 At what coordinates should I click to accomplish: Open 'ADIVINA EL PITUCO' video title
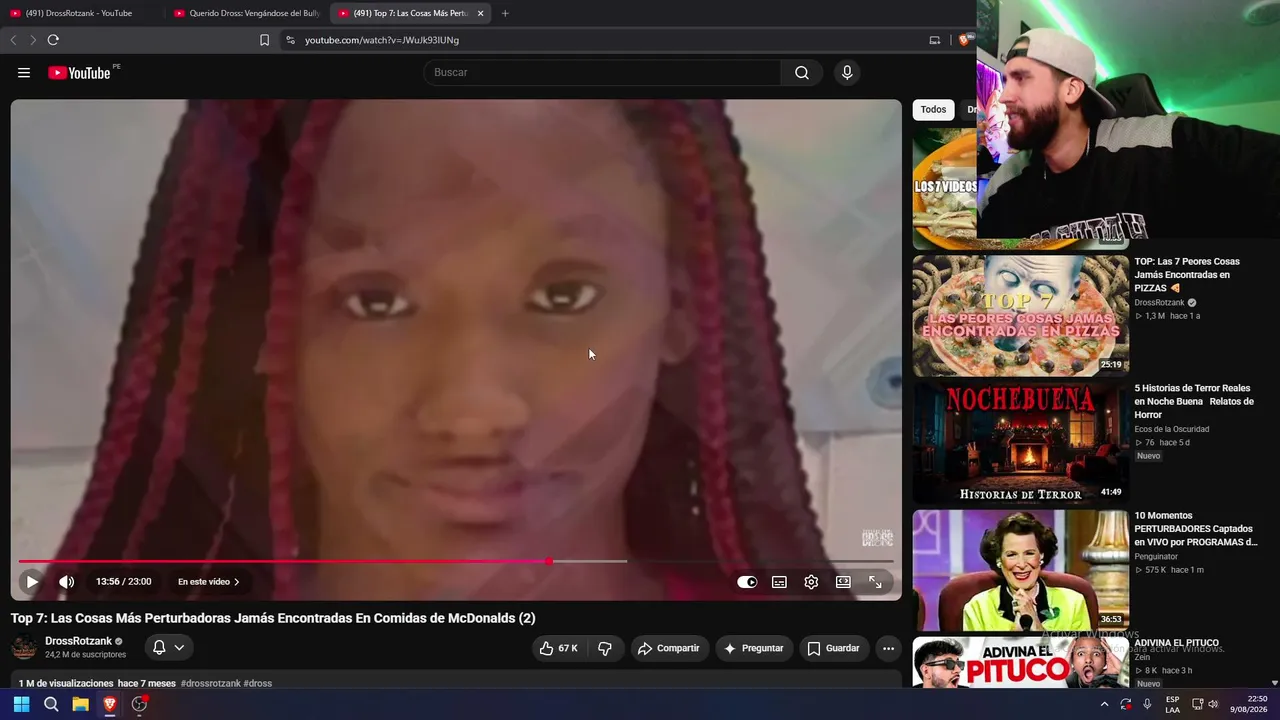(x=1176, y=643)
